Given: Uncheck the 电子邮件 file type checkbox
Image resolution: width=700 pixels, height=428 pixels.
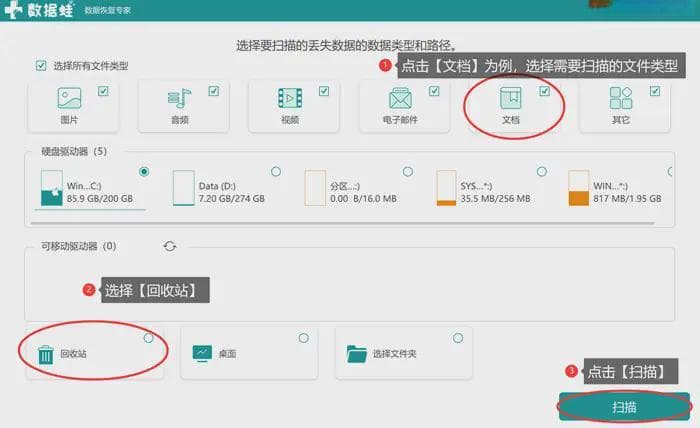Looking at the screenshot, I should (x=434, y=91).
